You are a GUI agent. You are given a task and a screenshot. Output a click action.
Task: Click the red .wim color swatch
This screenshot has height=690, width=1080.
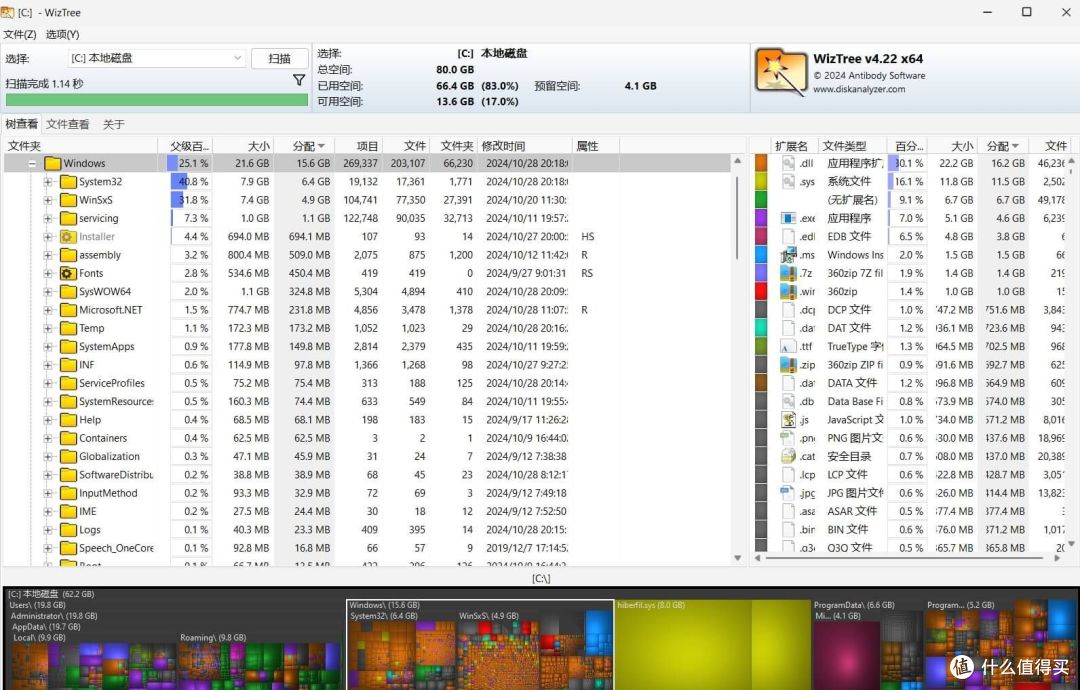[x=761, y=291]
